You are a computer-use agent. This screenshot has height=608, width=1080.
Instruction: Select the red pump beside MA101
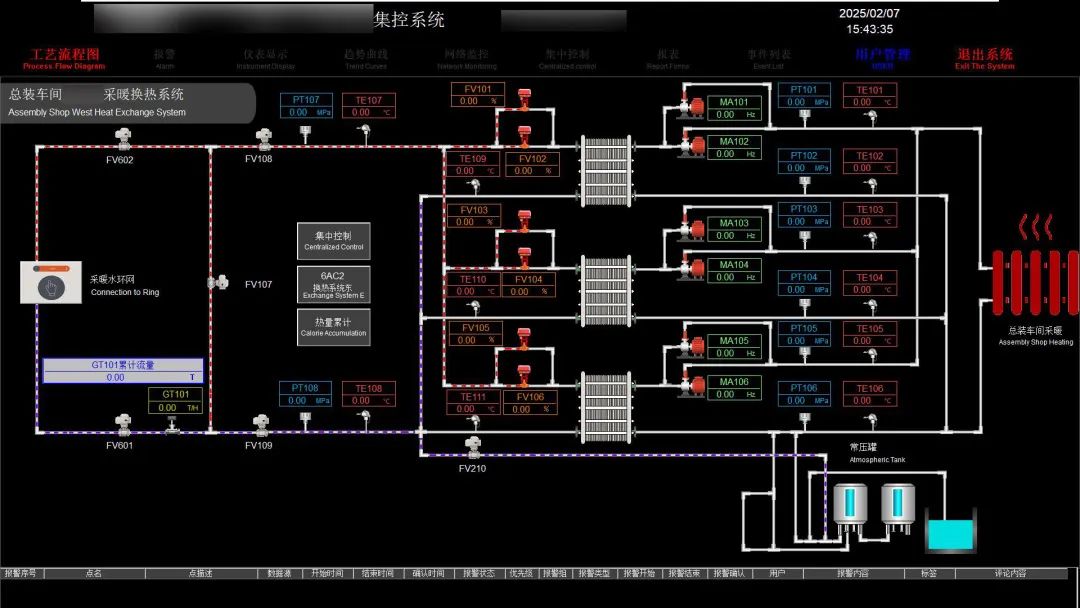pos(692,107)
